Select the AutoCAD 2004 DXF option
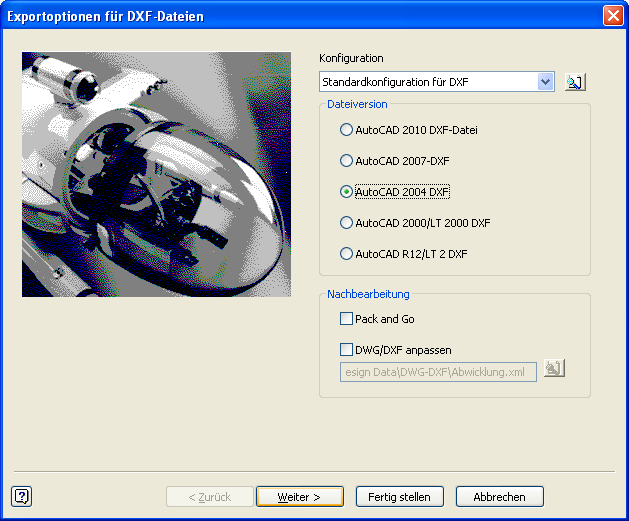This screenshot has width=629, height=521. (x=346, y=192)
